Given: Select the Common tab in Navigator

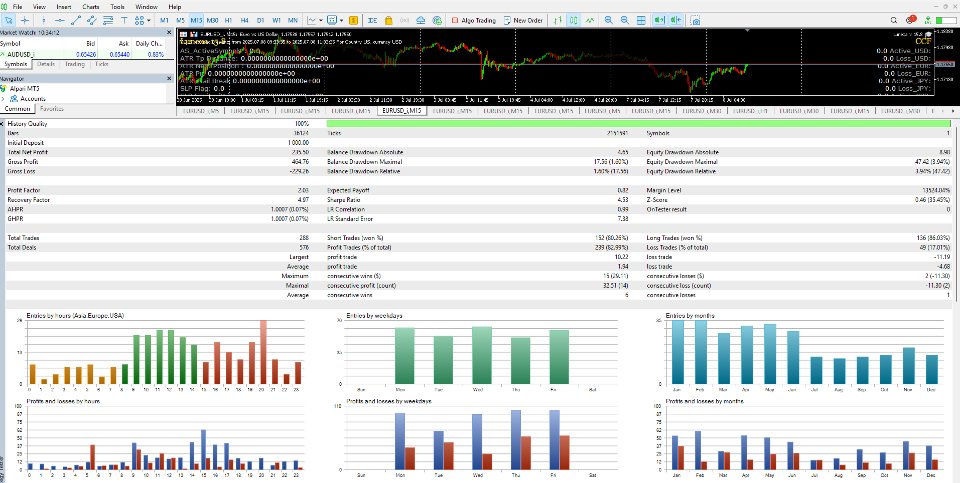Looking at the screenshot, I should coord(17,109).
